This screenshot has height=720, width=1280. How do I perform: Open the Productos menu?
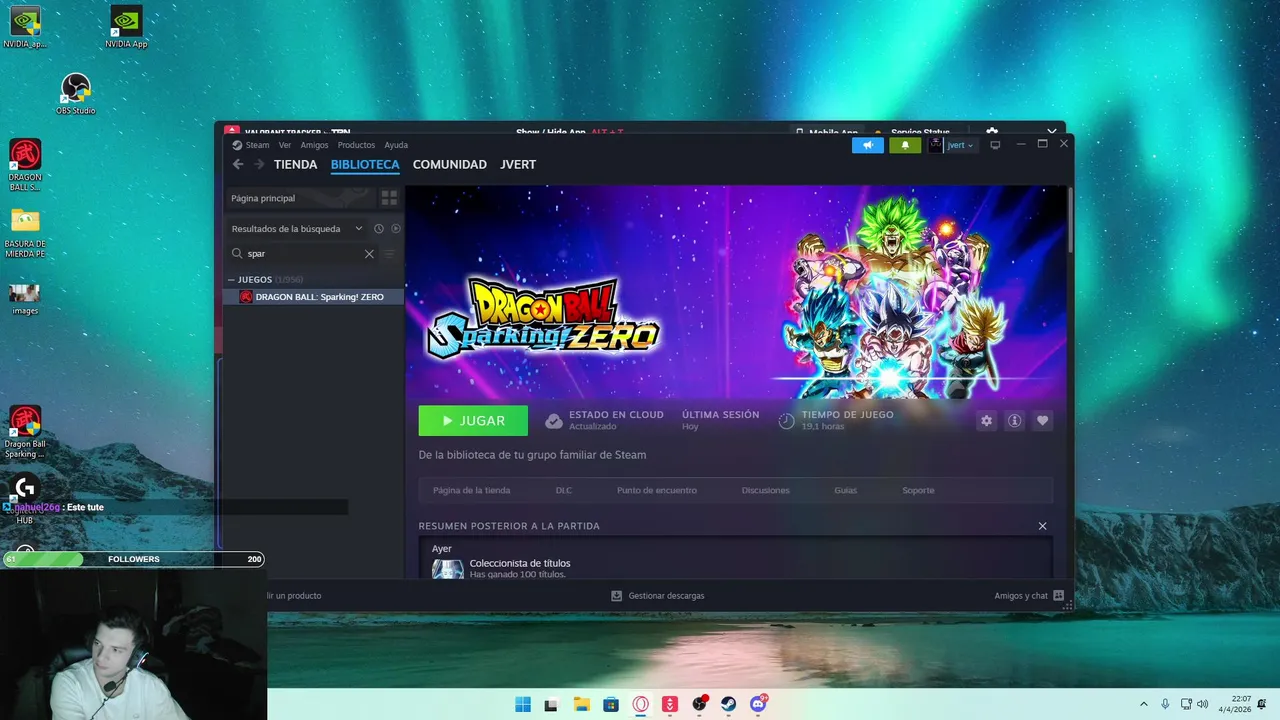356,145
